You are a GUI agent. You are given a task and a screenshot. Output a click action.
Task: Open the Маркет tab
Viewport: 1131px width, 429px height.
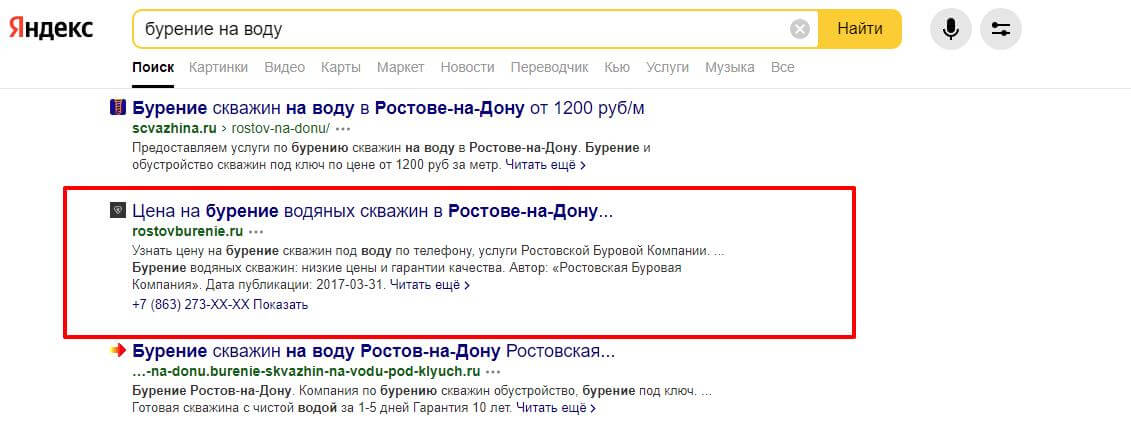pyautogui.click(x=400, y=67)
